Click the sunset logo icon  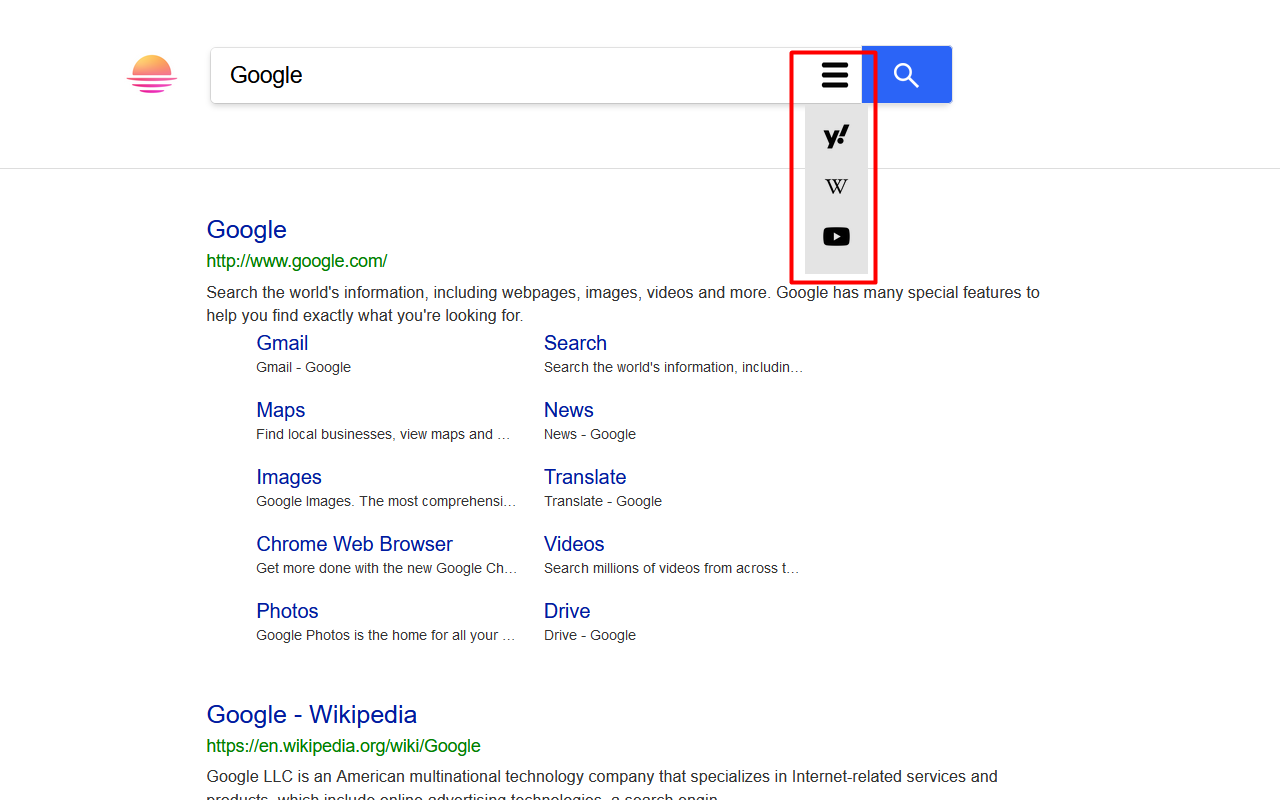152,75
